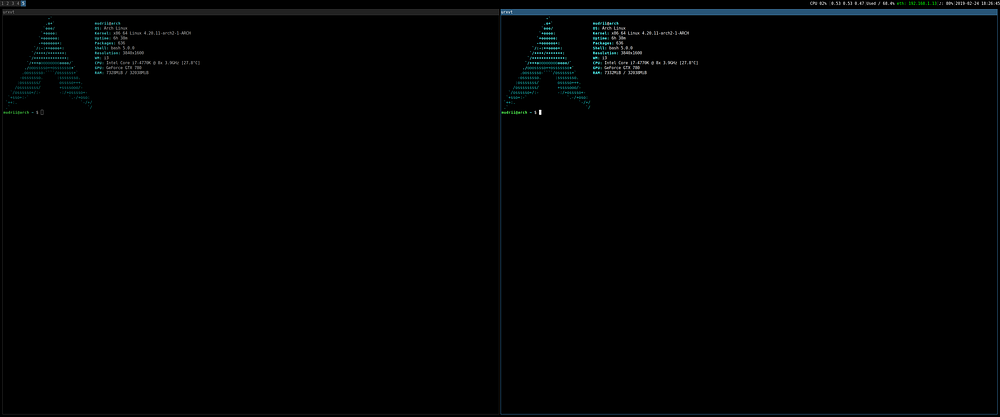Image resolution: width=1000 pixels, height=417 pixels.
Task: Switch to workspace 1 in the bar
Action: click(x=3, y=3)
